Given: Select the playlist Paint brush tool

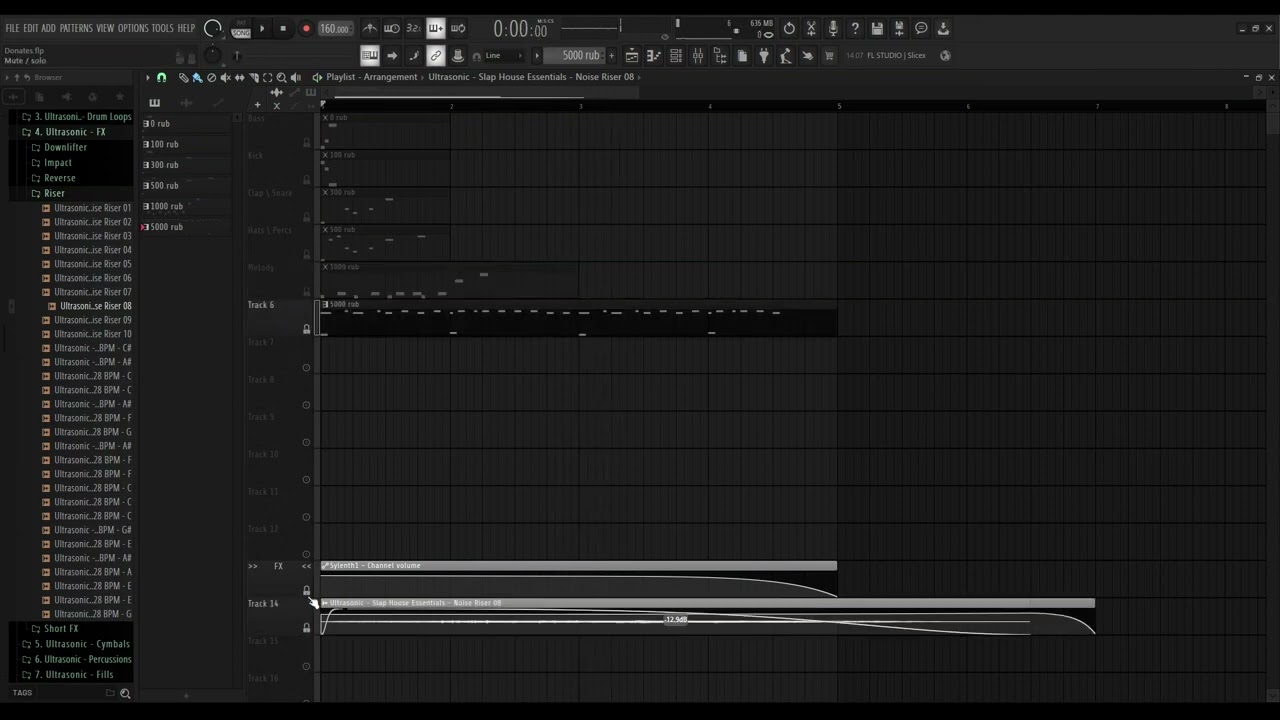Looking at the screenshot, I should [x=197, y=77].
